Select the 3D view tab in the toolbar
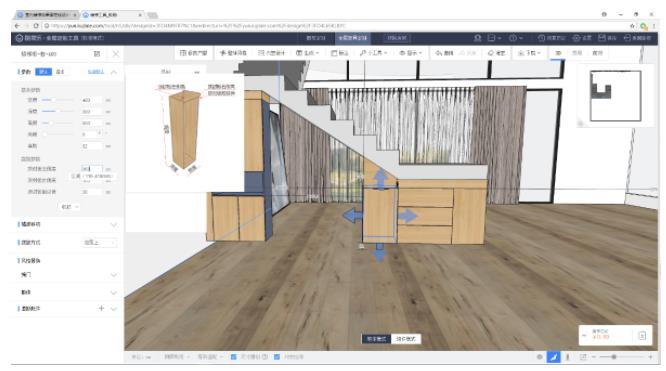The image size is (666, 371). (x=558, y=53)
